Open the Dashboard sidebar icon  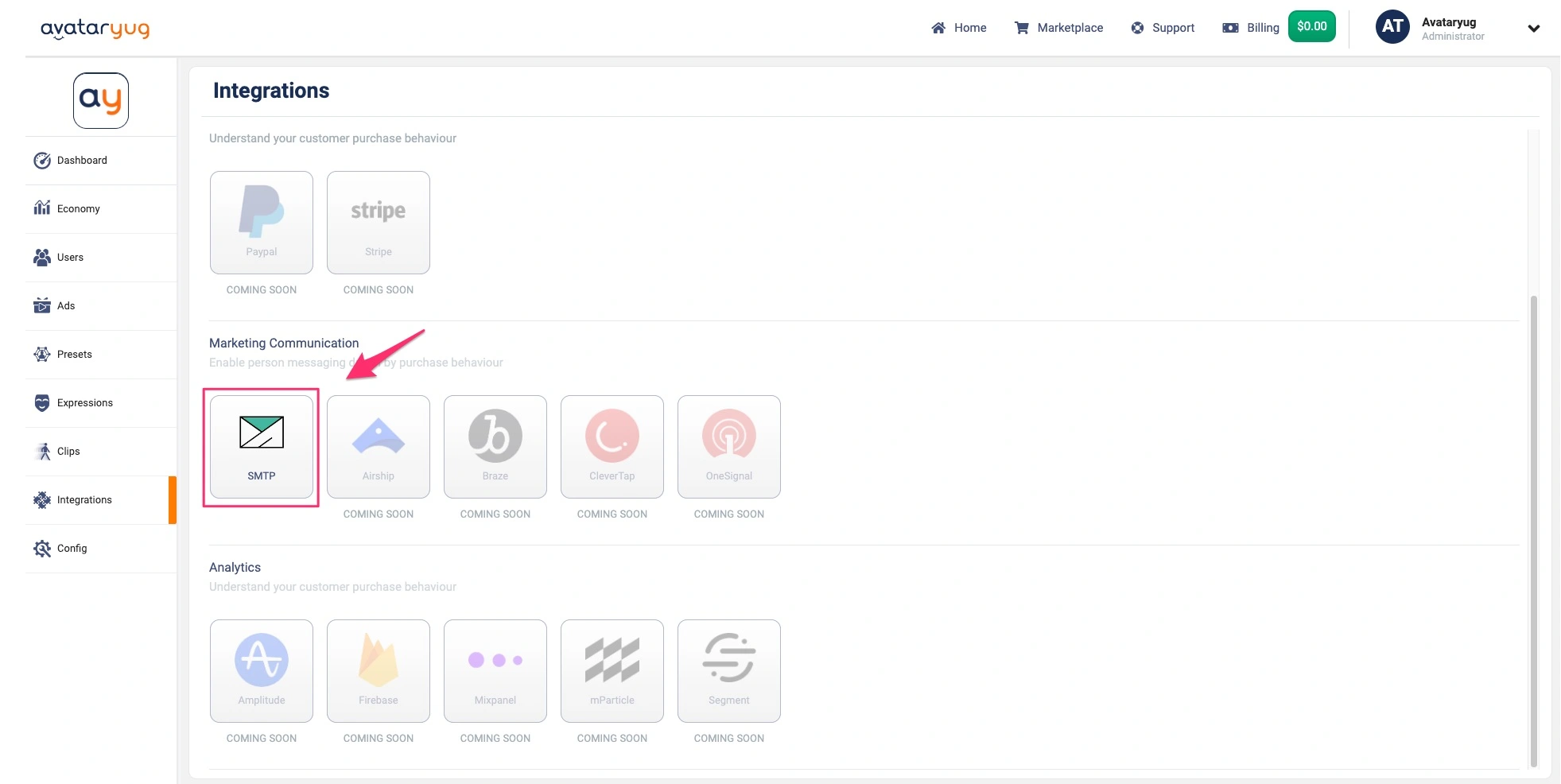[x=42, y=160]
